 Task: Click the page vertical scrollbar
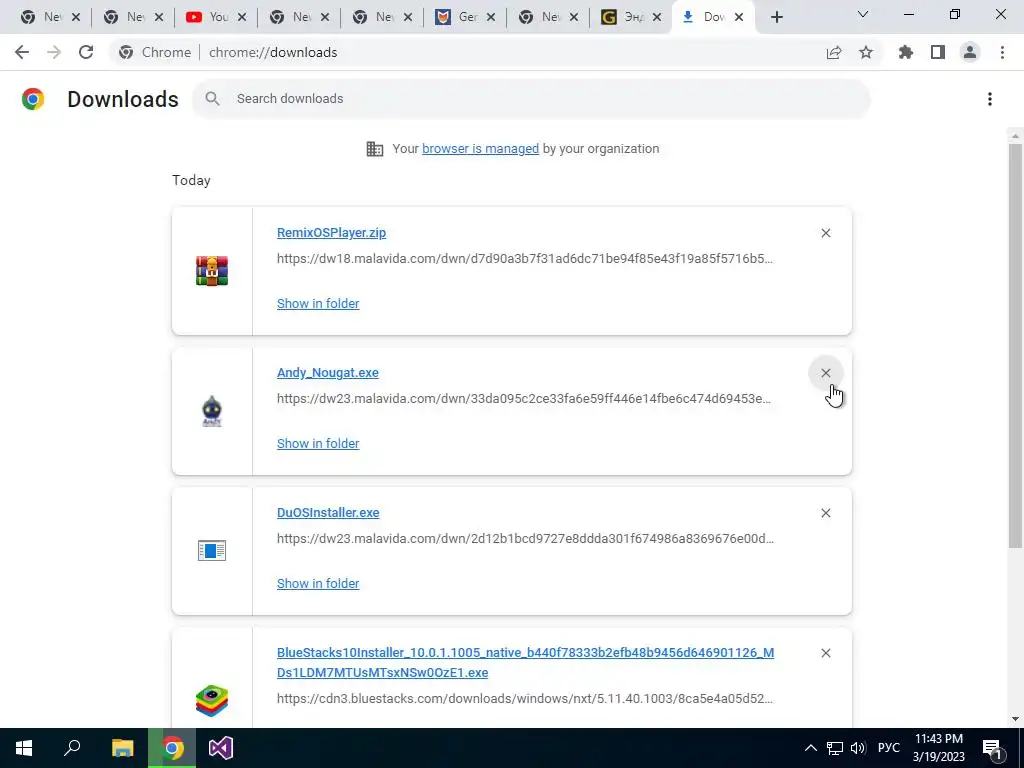click(1015, 346)
